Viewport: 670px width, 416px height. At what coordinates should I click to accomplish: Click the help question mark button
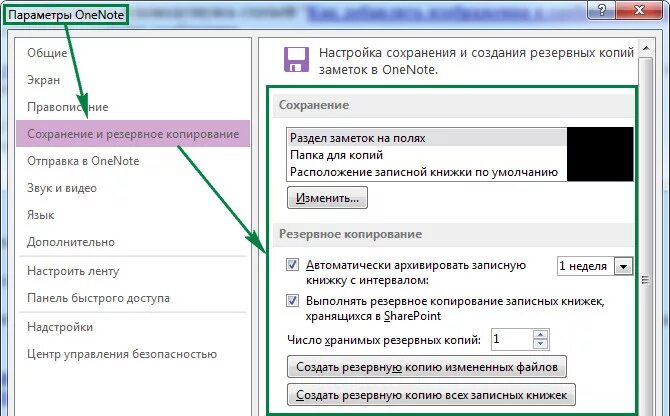pos(602,9)
